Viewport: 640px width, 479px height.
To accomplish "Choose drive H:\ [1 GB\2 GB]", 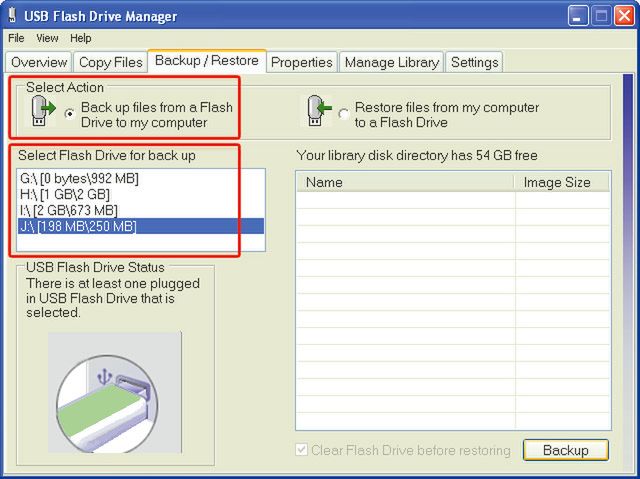I will pos(65,194).
